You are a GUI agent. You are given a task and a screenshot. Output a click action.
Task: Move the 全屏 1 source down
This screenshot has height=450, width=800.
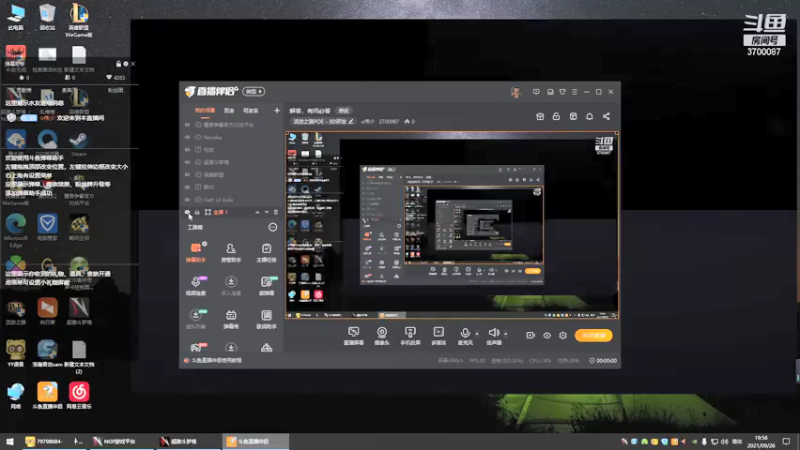coord(266,212)
